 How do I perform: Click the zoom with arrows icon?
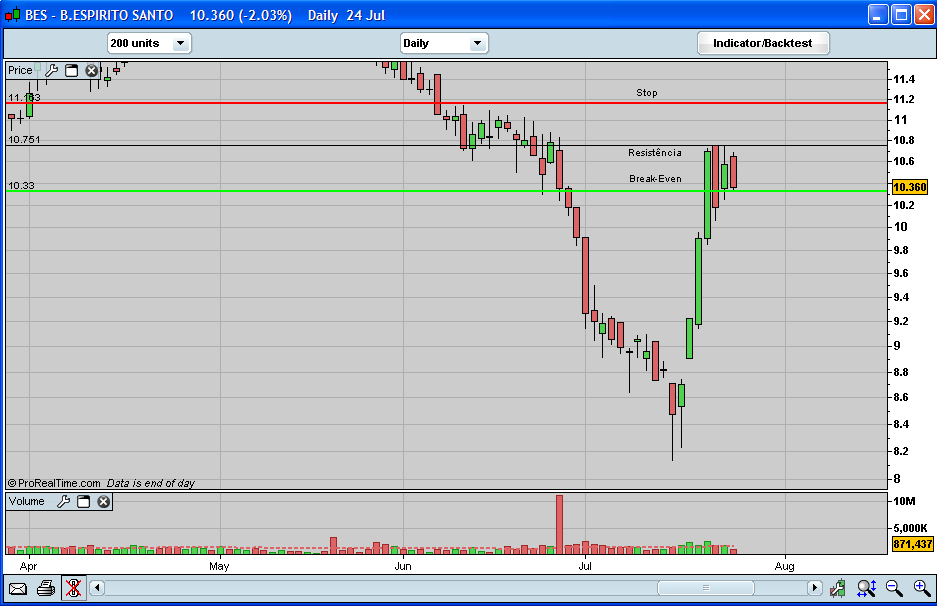866,588
